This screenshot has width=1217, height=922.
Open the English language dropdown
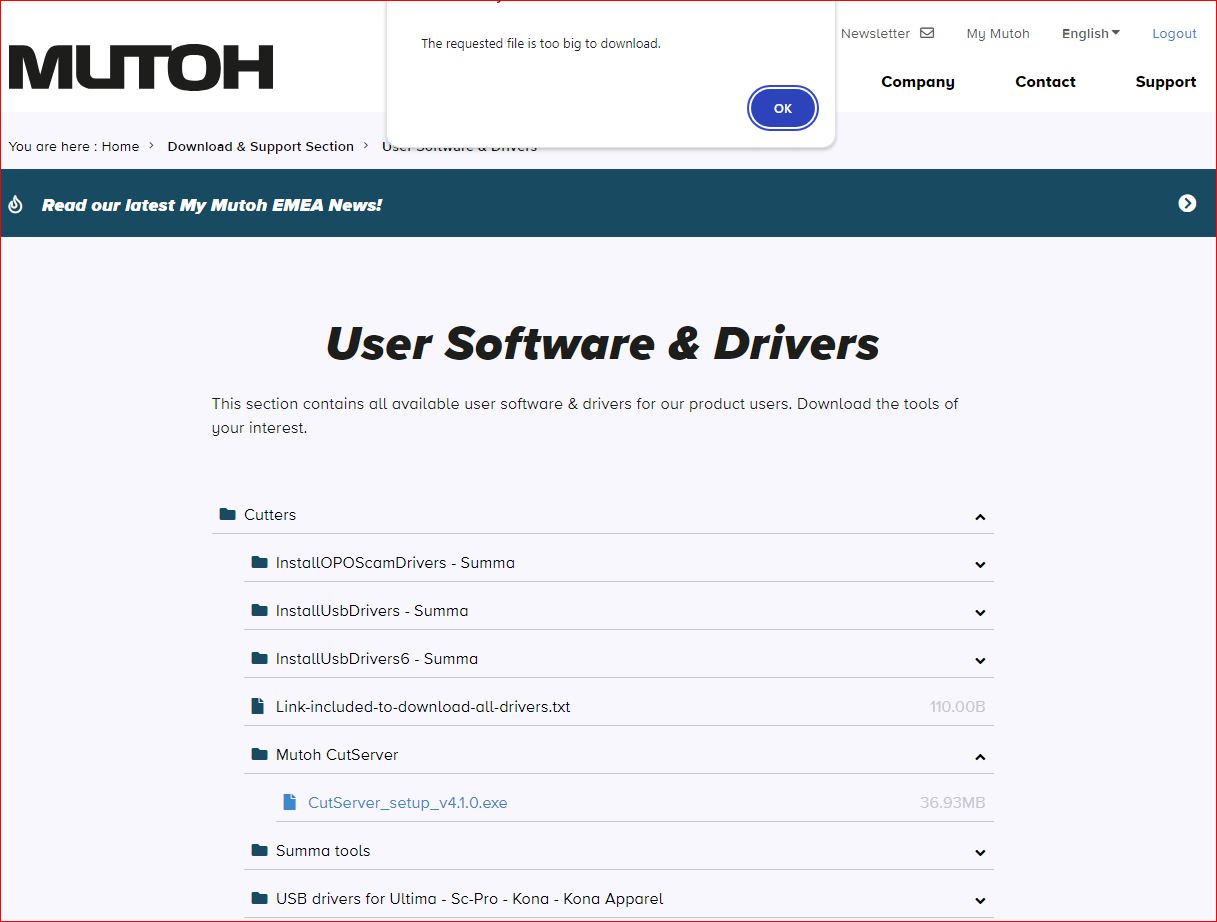[1091, 33]
